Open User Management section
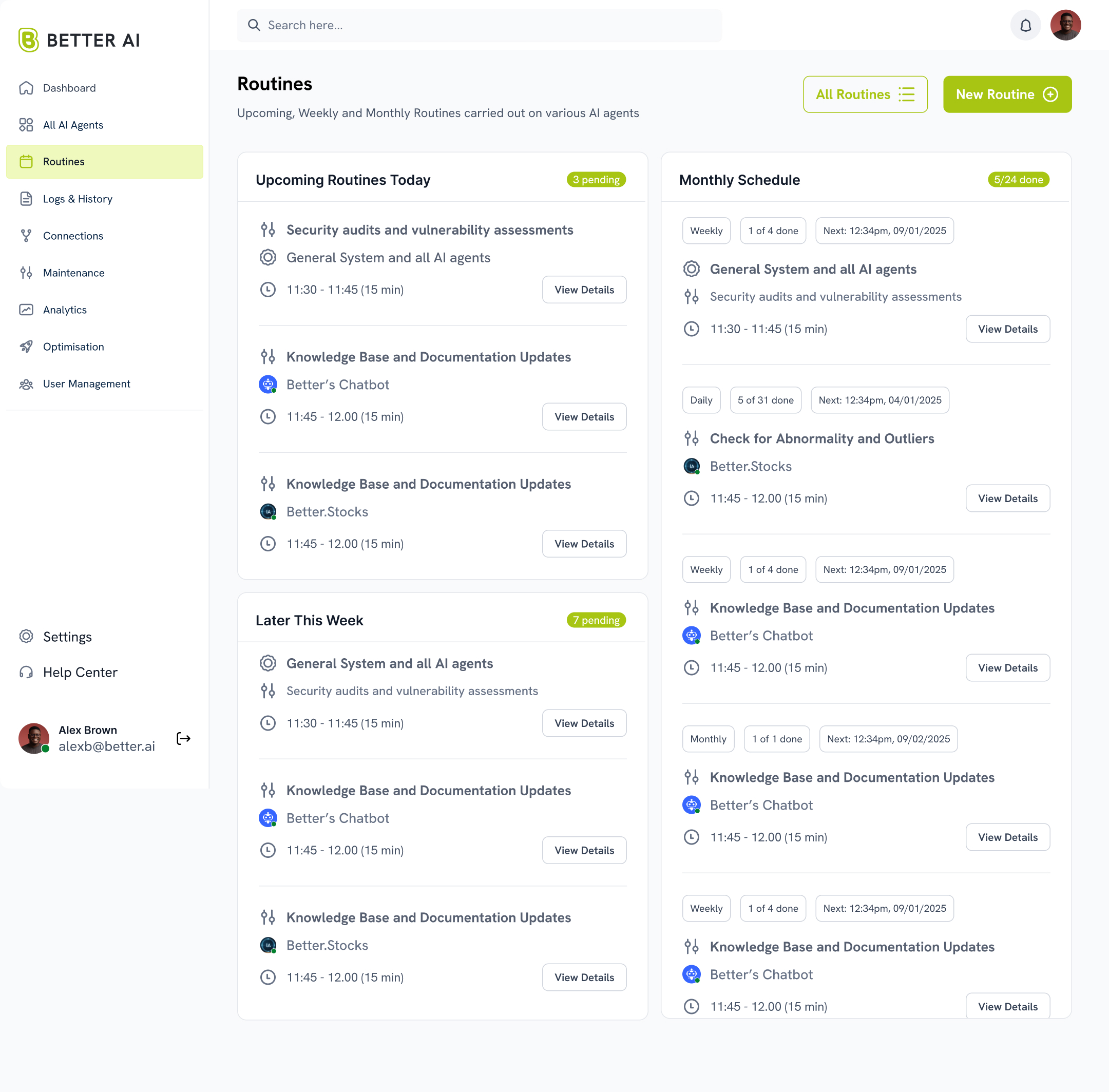Viewport: 1109px width, 1092px height. tap(86, 384)
